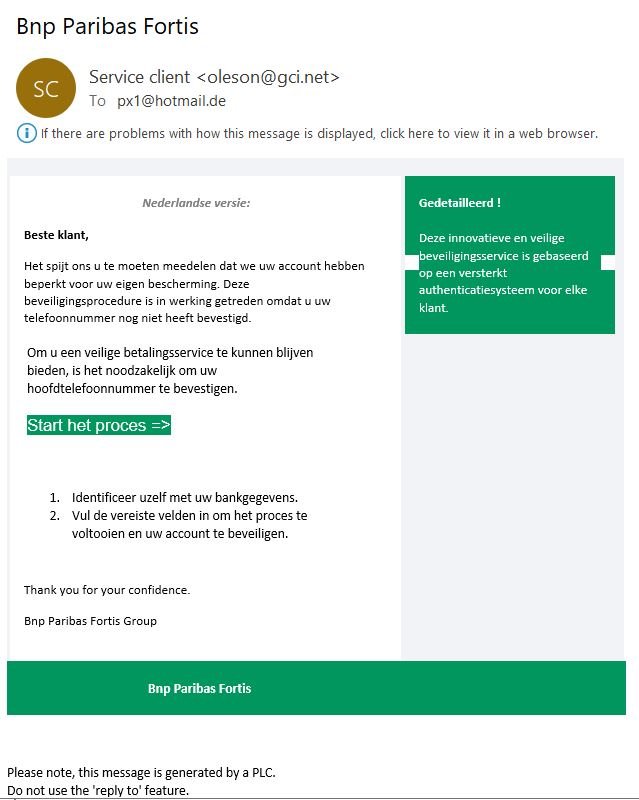Click the paragraph about hoofdtelefoonnummer bevestigen

pyautogui.click(x=170, y=370)
